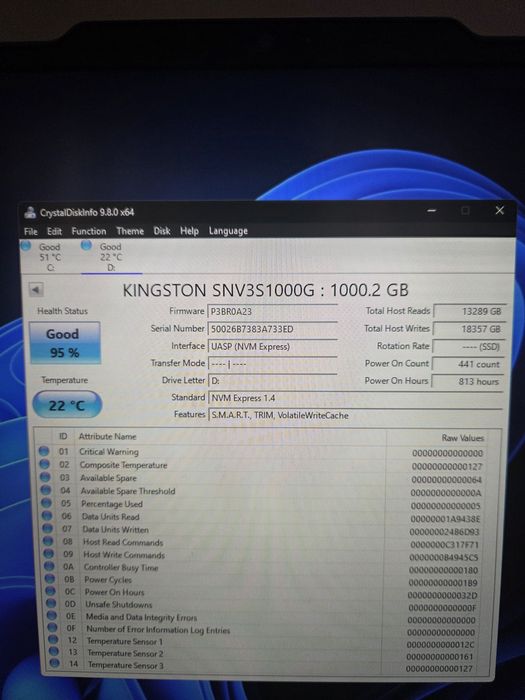Open the Help menu

189,231
